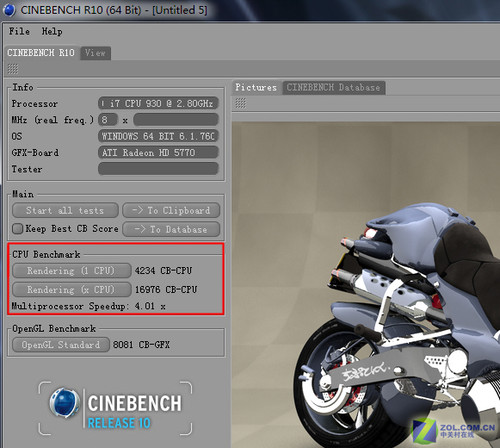Select the CINEBENCH R10 tab
The height and width of the screenshot is (448, 500).
tap(41, 53)
